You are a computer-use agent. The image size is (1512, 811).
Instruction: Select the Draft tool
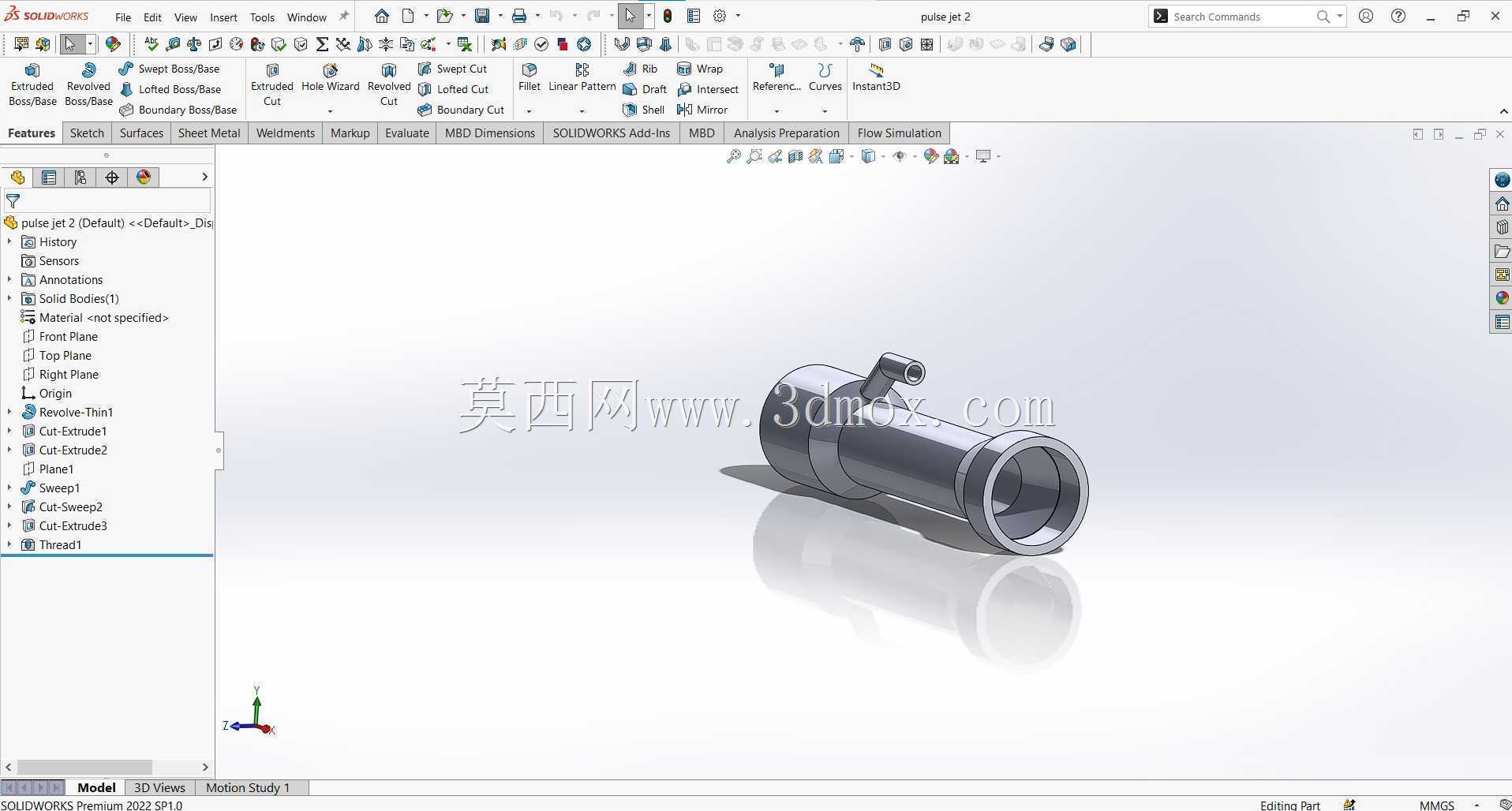(645, 89)
